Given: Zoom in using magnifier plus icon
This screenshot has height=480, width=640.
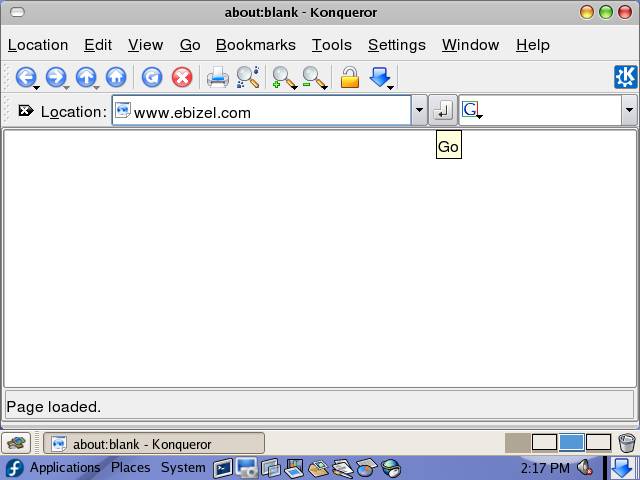Looking at the screenshot, I should coord(283,77).
